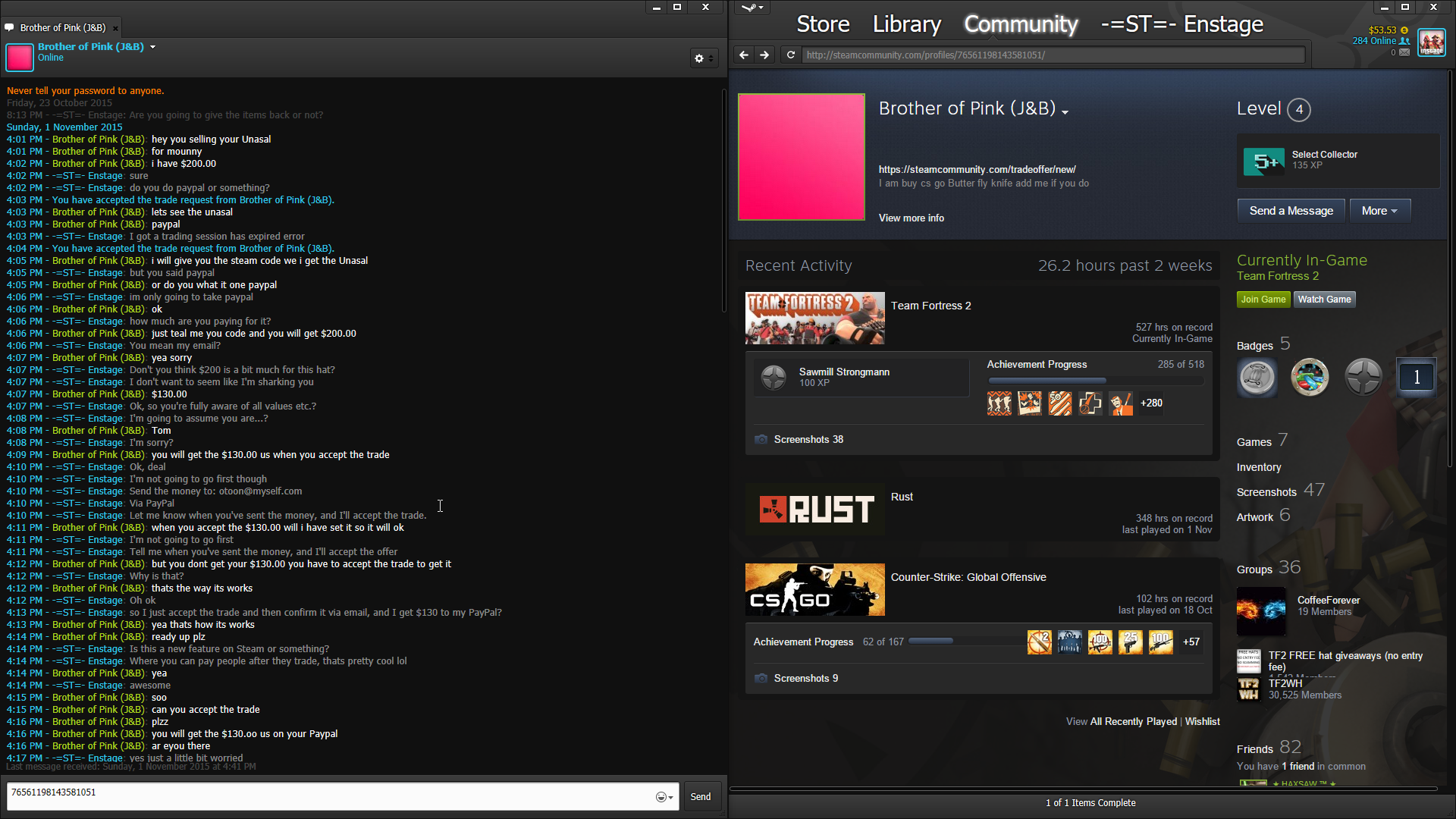
Task: Open the Library menu
Action: tap(906, 24)
